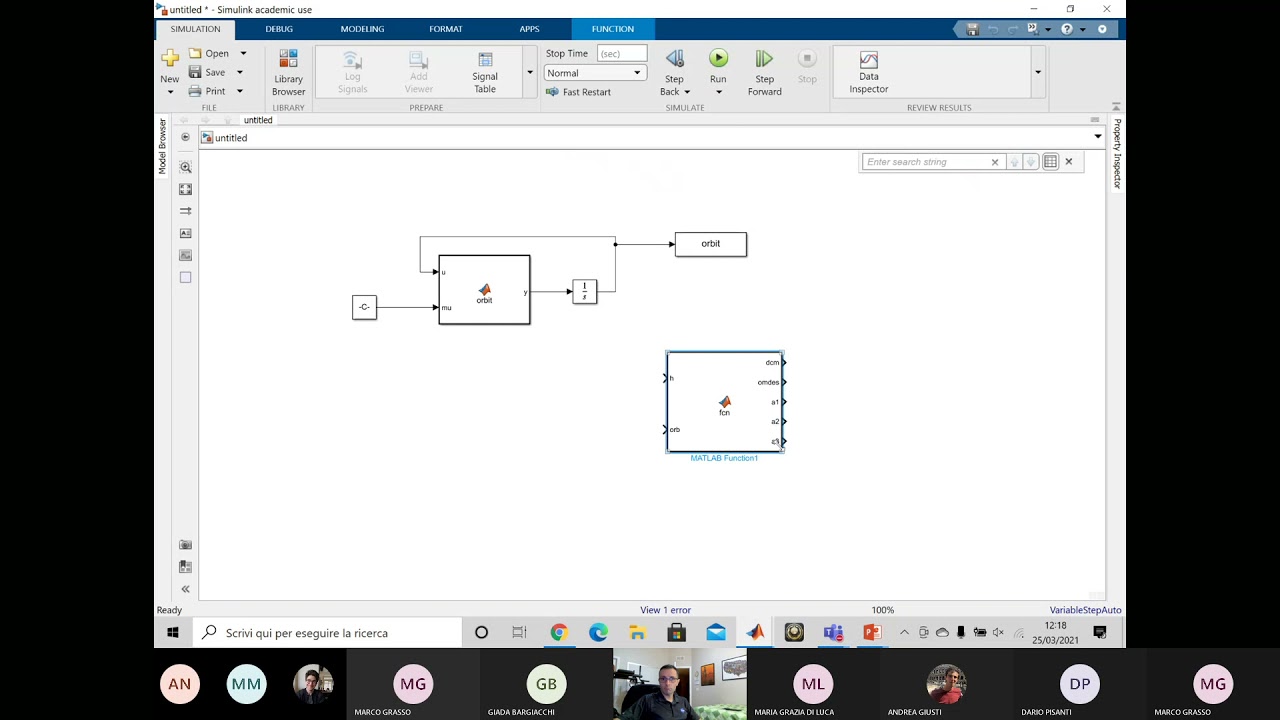1280x720 pixels.
Task: Click Step Forward
Action: pyautogui.click(x=764, y=72)
